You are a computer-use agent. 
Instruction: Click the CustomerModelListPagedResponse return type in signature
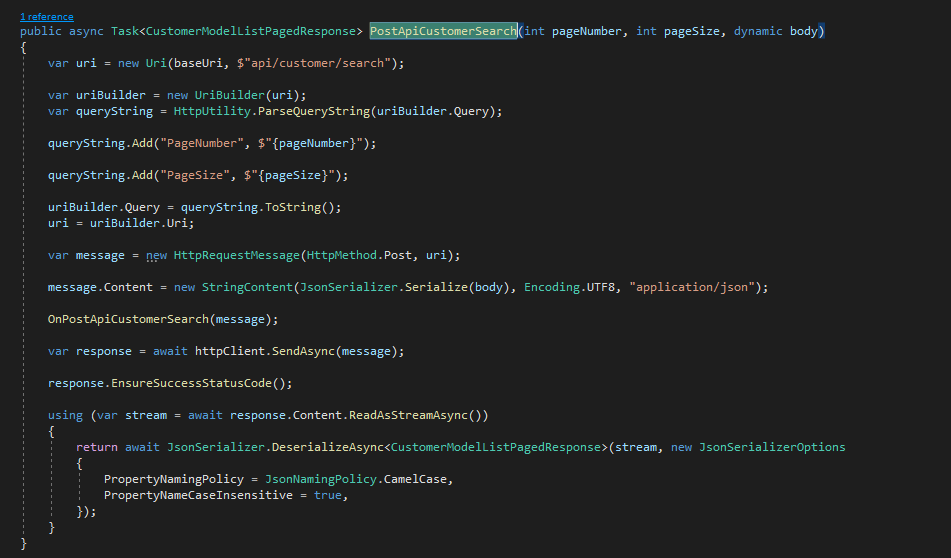point(251,31)
